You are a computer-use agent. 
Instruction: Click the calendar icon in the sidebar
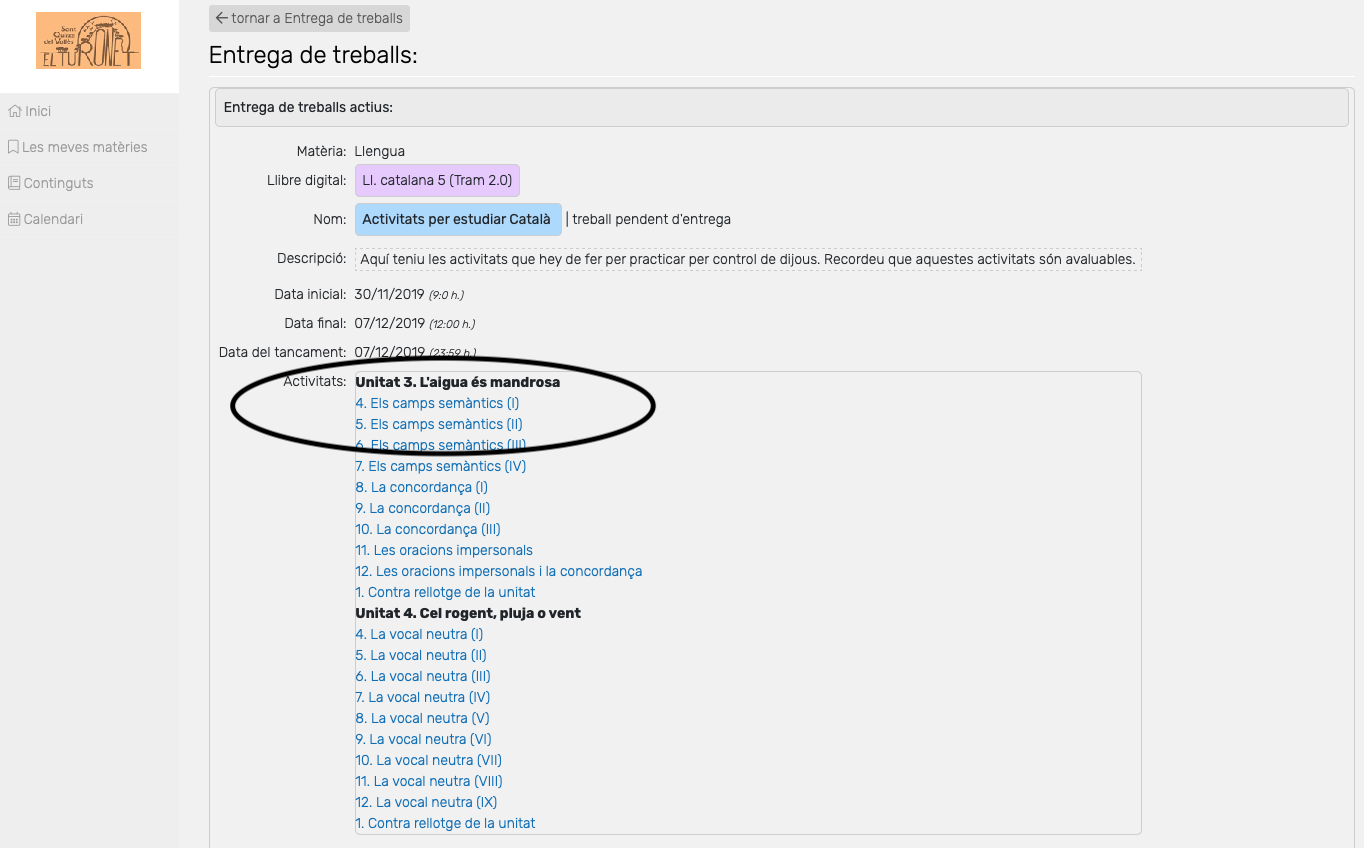[14, 219]
